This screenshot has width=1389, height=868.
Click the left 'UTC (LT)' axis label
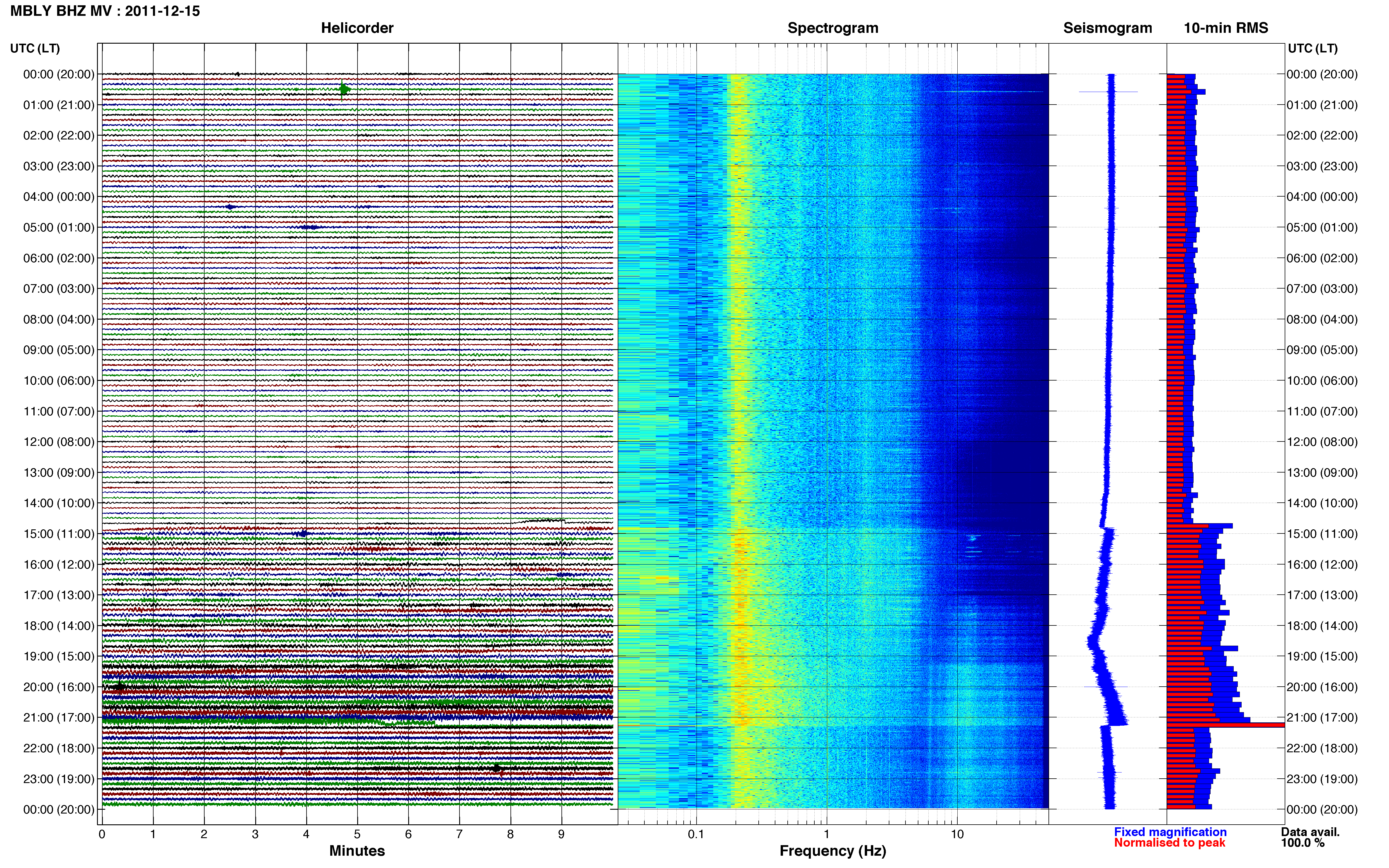point(35,48)
